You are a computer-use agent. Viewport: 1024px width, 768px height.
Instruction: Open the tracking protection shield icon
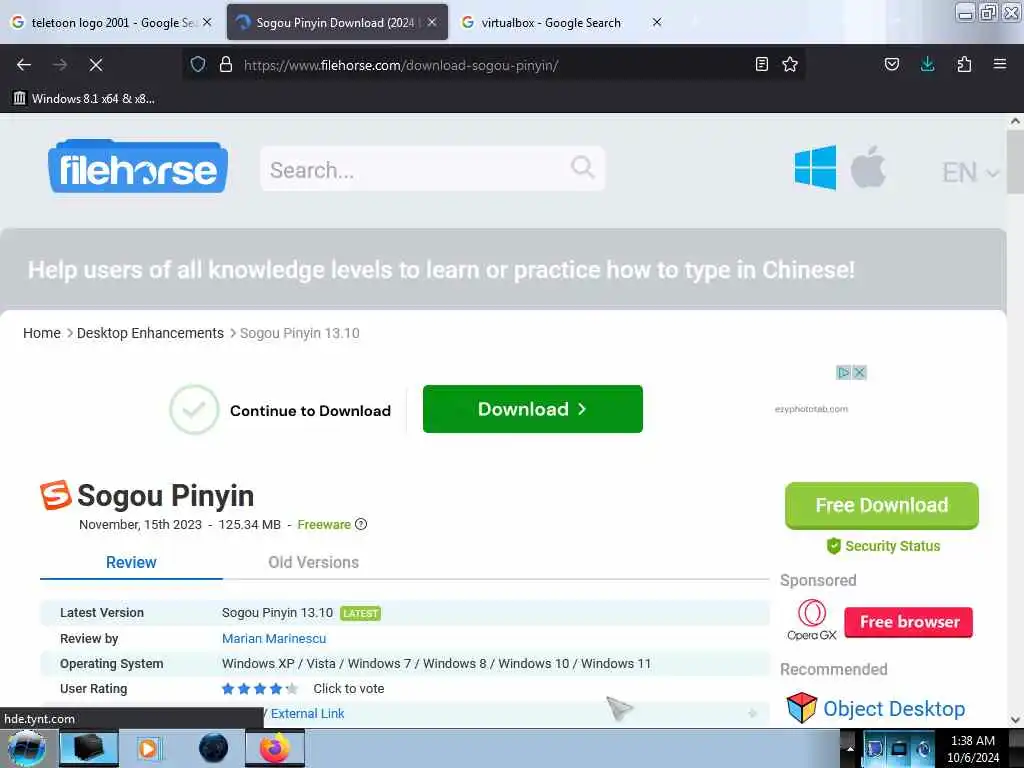tap(198, 64)
